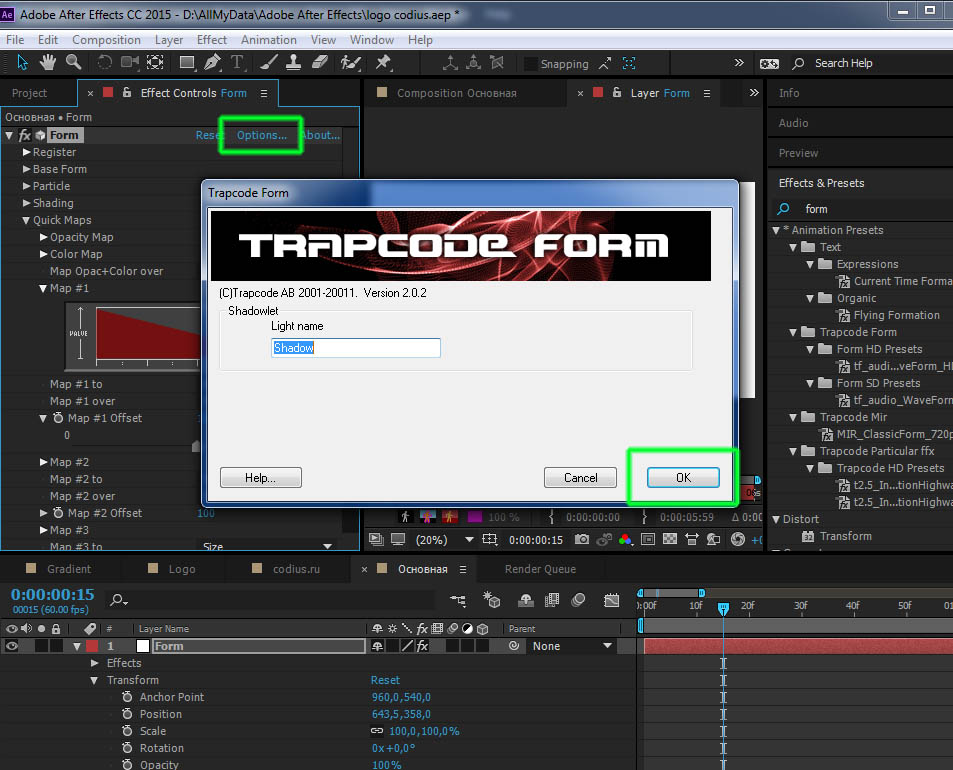Viewport: 953px width, 770px height.
Task: Select the Unified Camera tool
Action: [x=129, y=63]
